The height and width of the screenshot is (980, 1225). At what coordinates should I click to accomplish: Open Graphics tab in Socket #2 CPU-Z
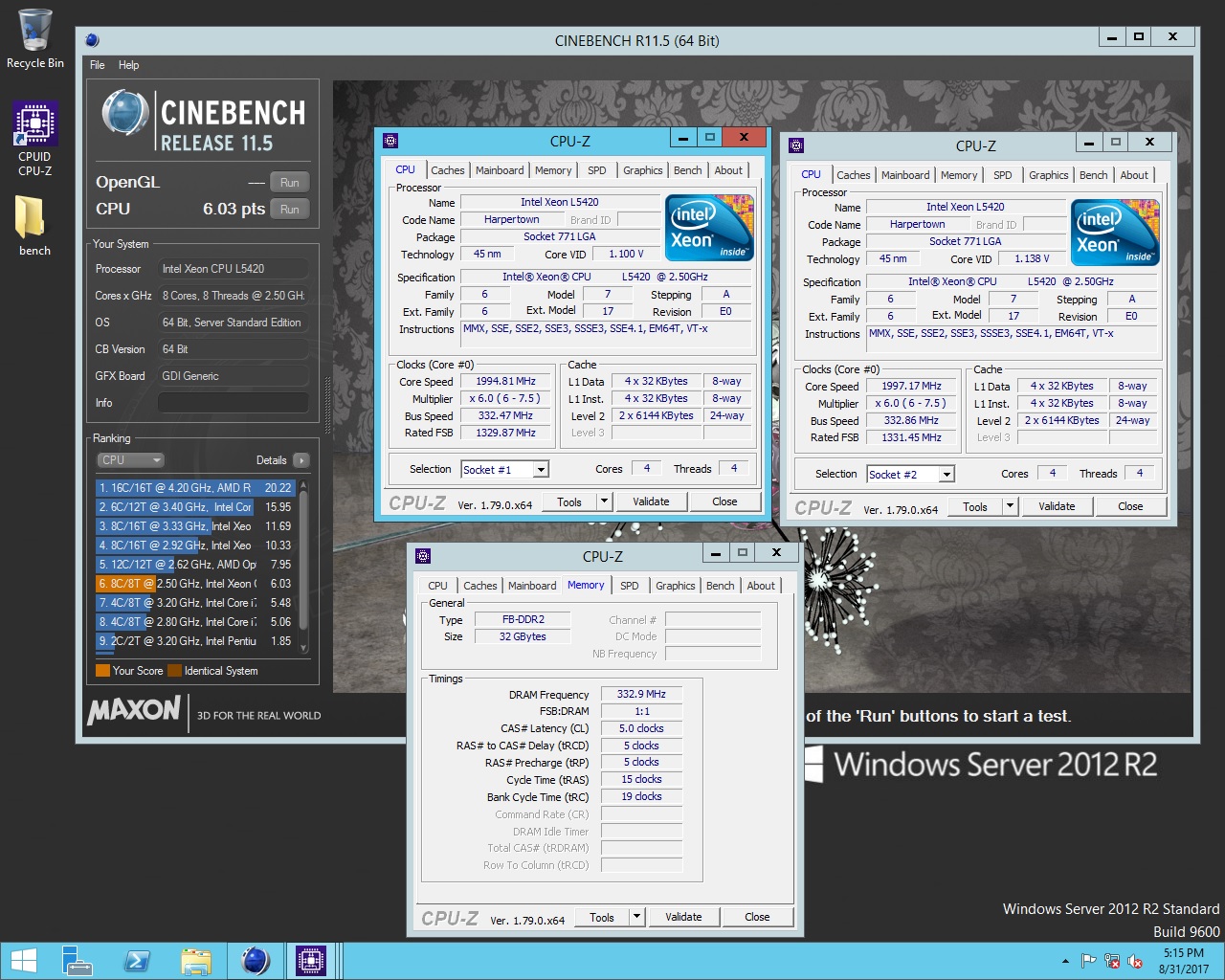[x=1048, y=175]
